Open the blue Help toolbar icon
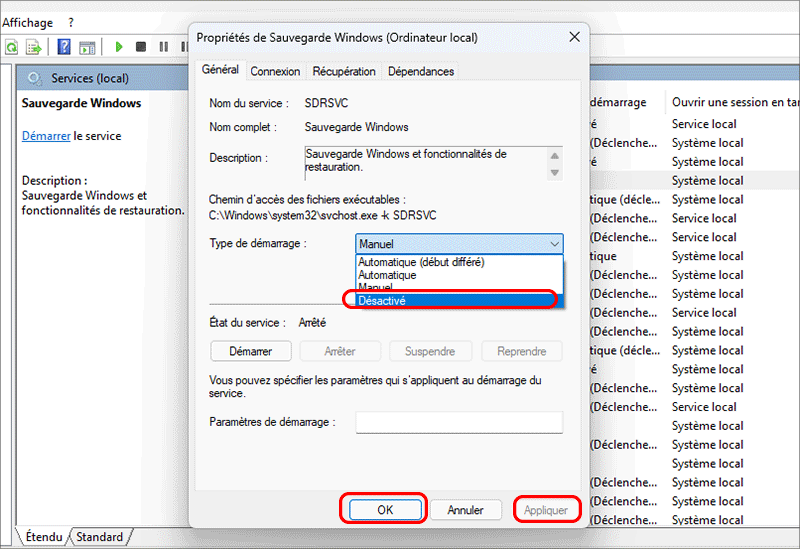This screenshot has width=800, height=549. point(64,47)
